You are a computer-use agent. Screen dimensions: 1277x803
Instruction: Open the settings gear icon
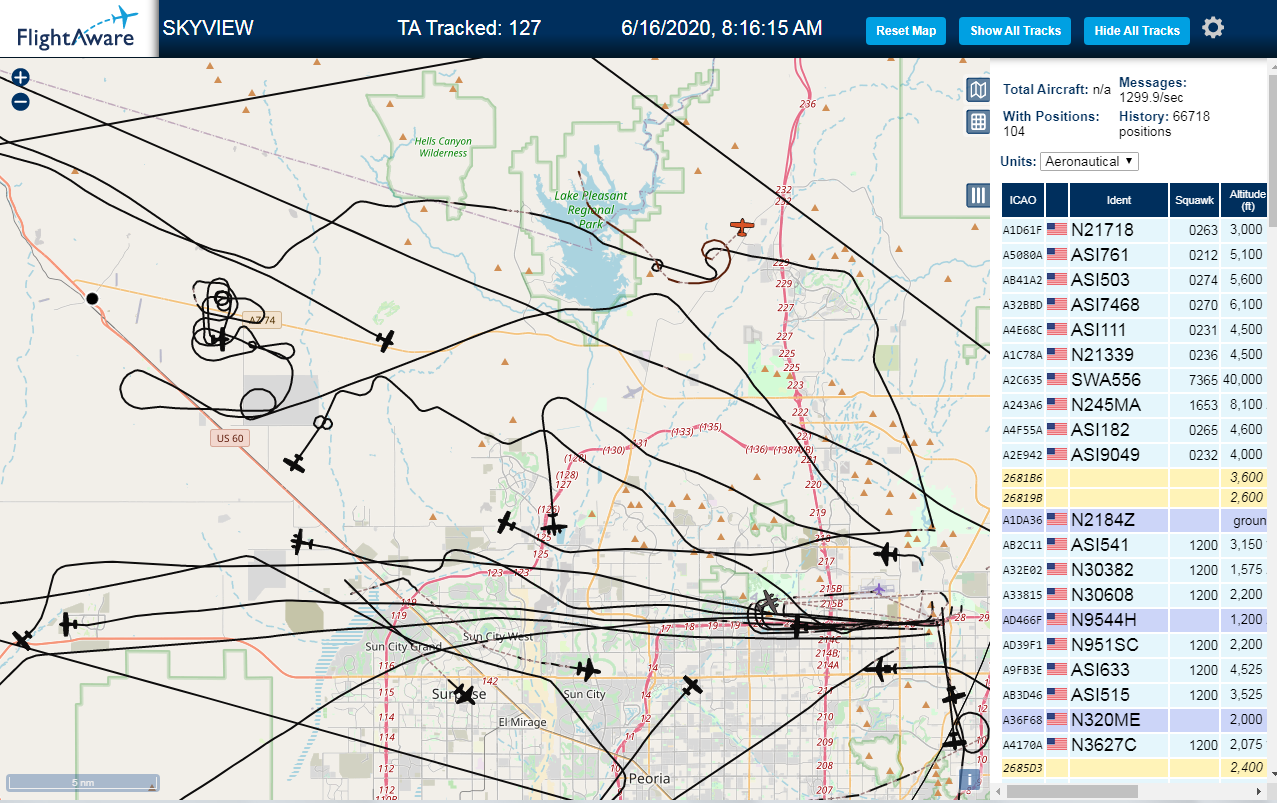[1213, 28]
